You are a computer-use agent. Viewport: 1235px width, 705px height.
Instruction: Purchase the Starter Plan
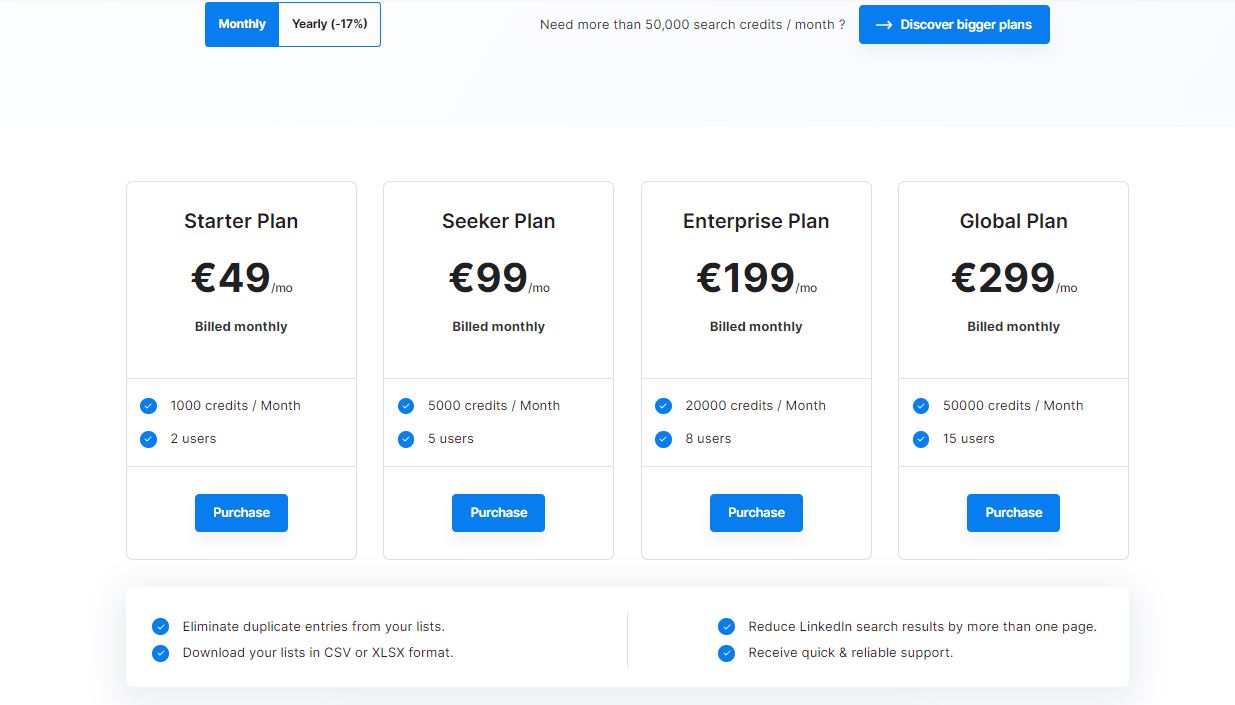pos(241,513)
